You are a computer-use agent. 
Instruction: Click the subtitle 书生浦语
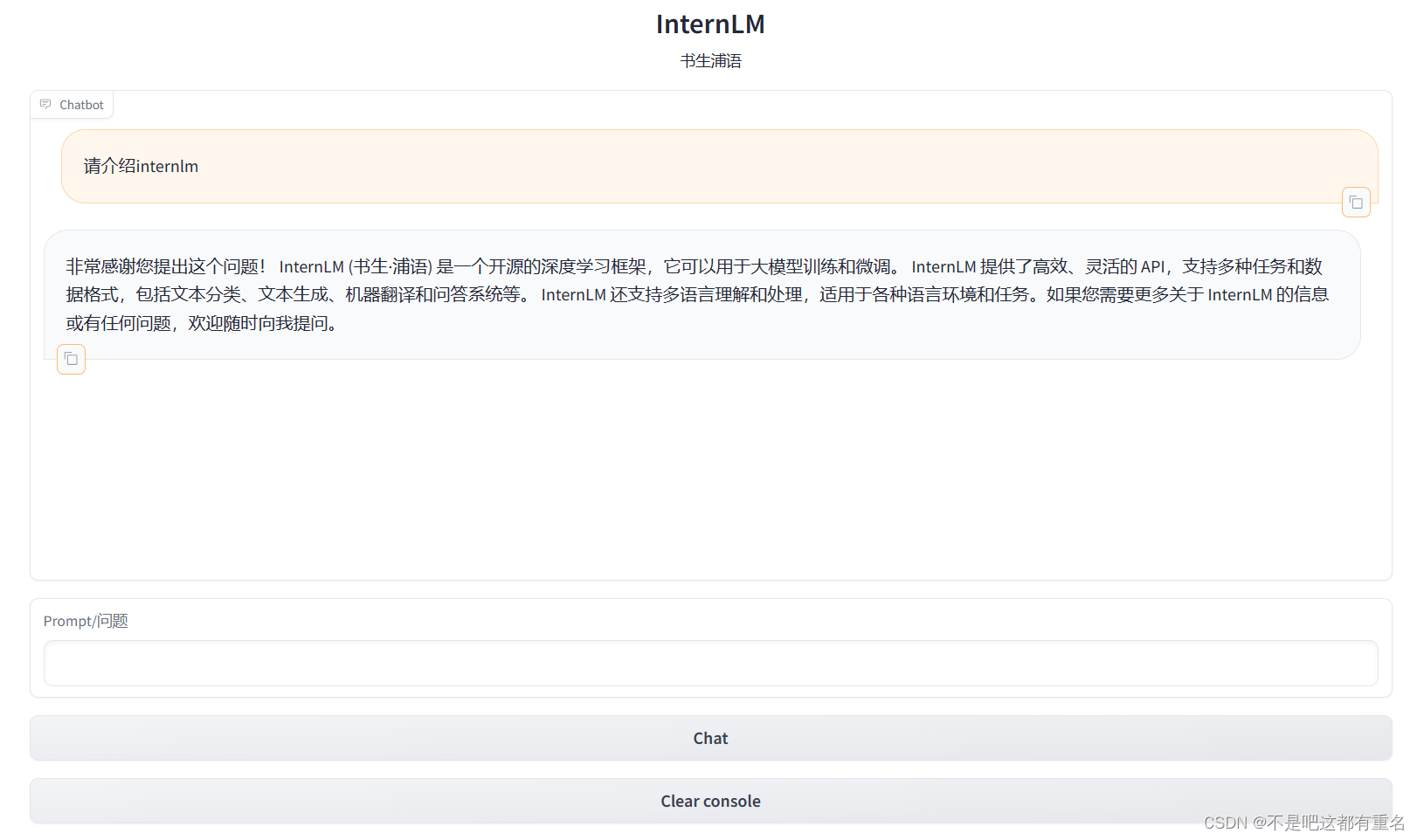tap(710, 61)
